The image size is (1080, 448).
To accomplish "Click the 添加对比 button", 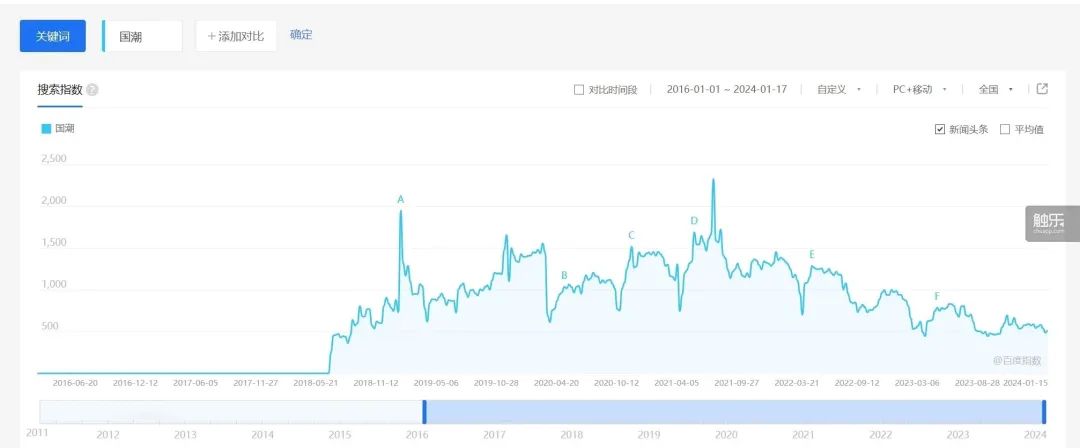I will click(x=235, y=36).
